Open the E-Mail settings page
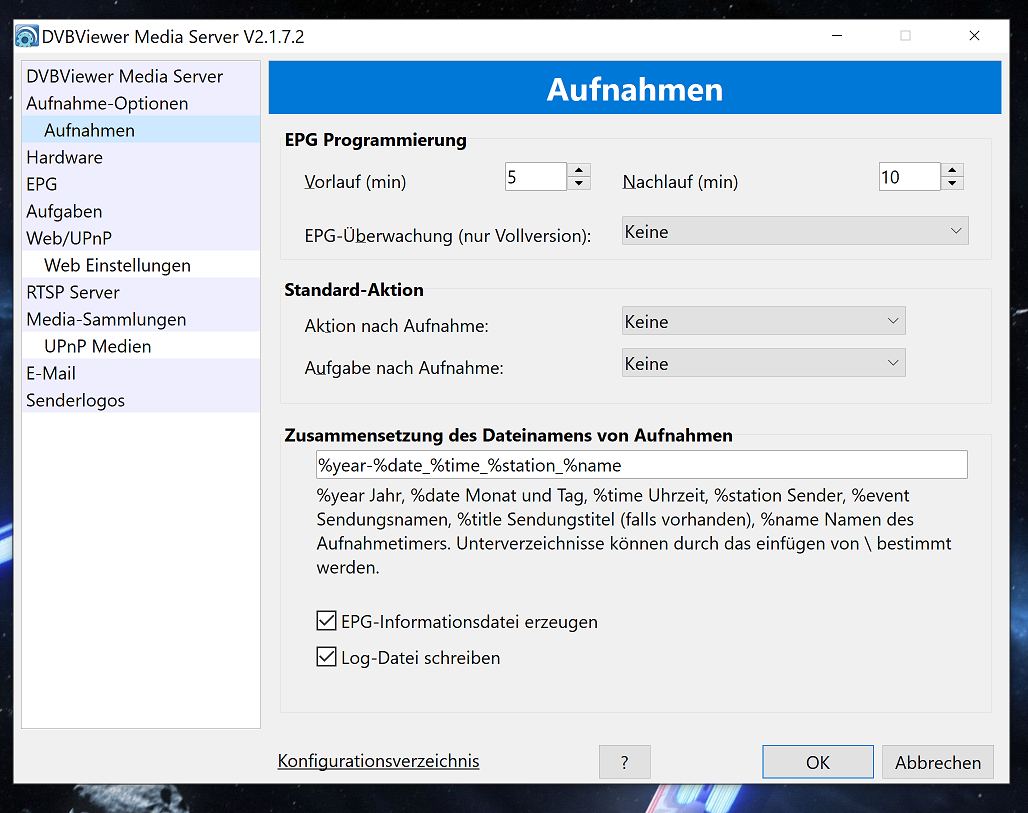This screenshot has width=1028, height=813. pyautogui.click(x=141, y=373)
